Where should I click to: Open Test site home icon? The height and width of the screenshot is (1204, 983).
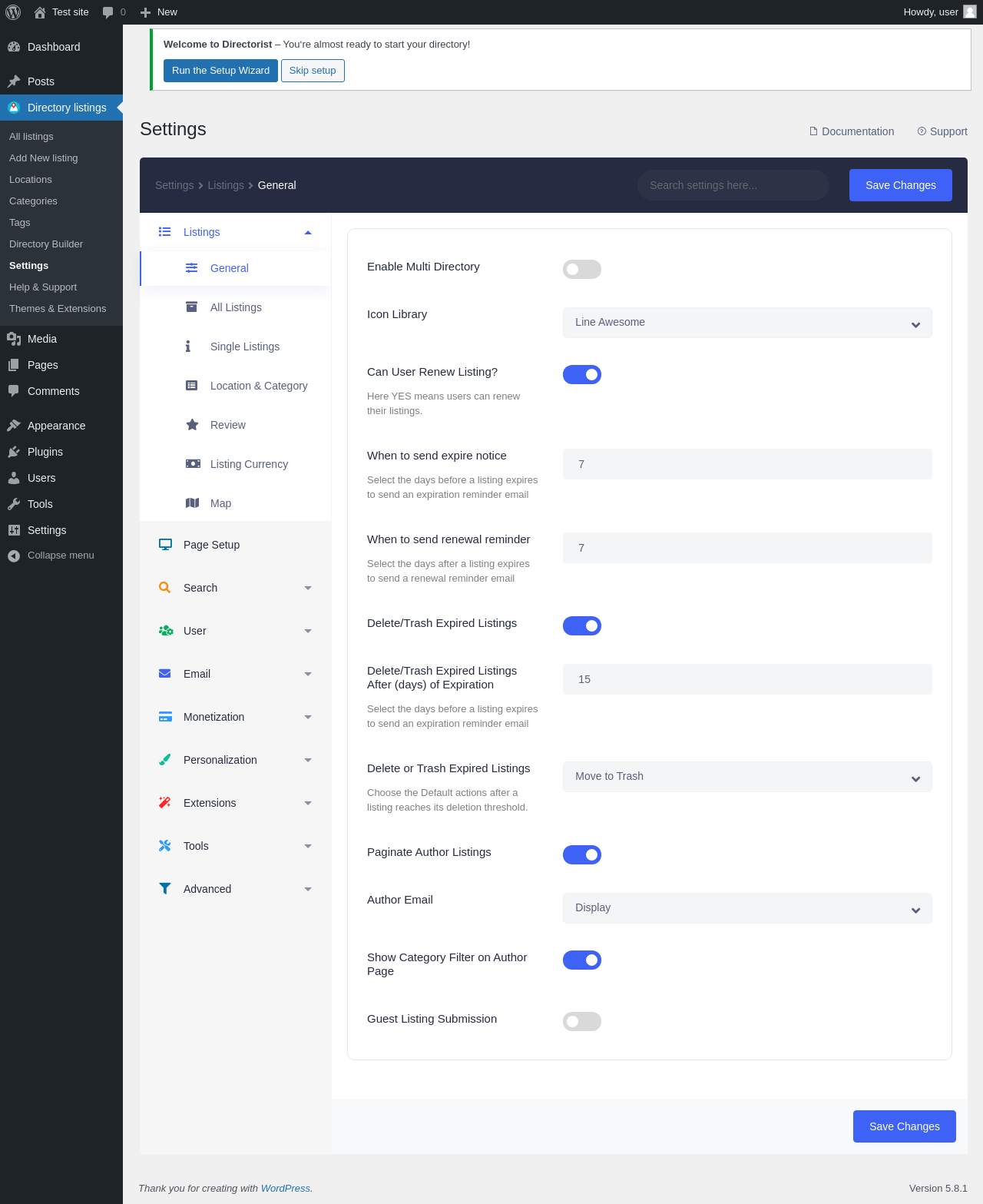[40, 12]
